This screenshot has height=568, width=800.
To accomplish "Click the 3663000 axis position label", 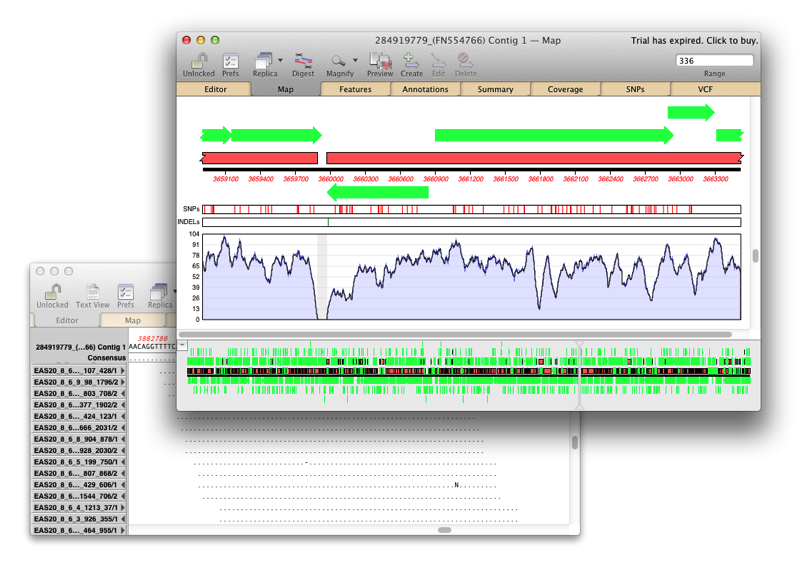I will (x=681, y=179).
